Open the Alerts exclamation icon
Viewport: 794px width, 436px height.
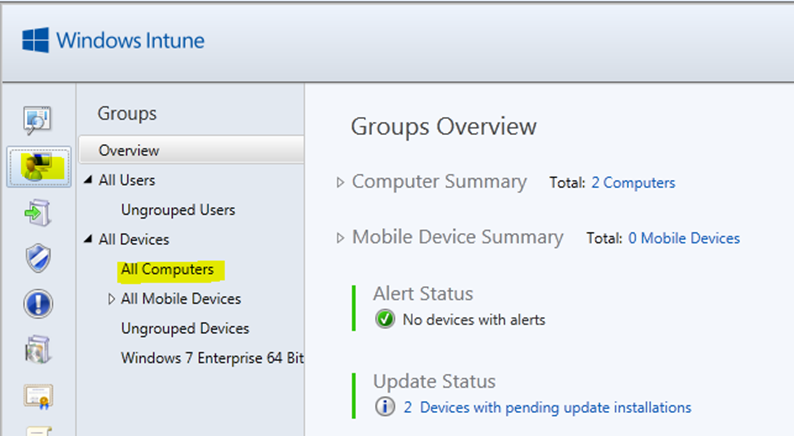click(x=38, y=304)
